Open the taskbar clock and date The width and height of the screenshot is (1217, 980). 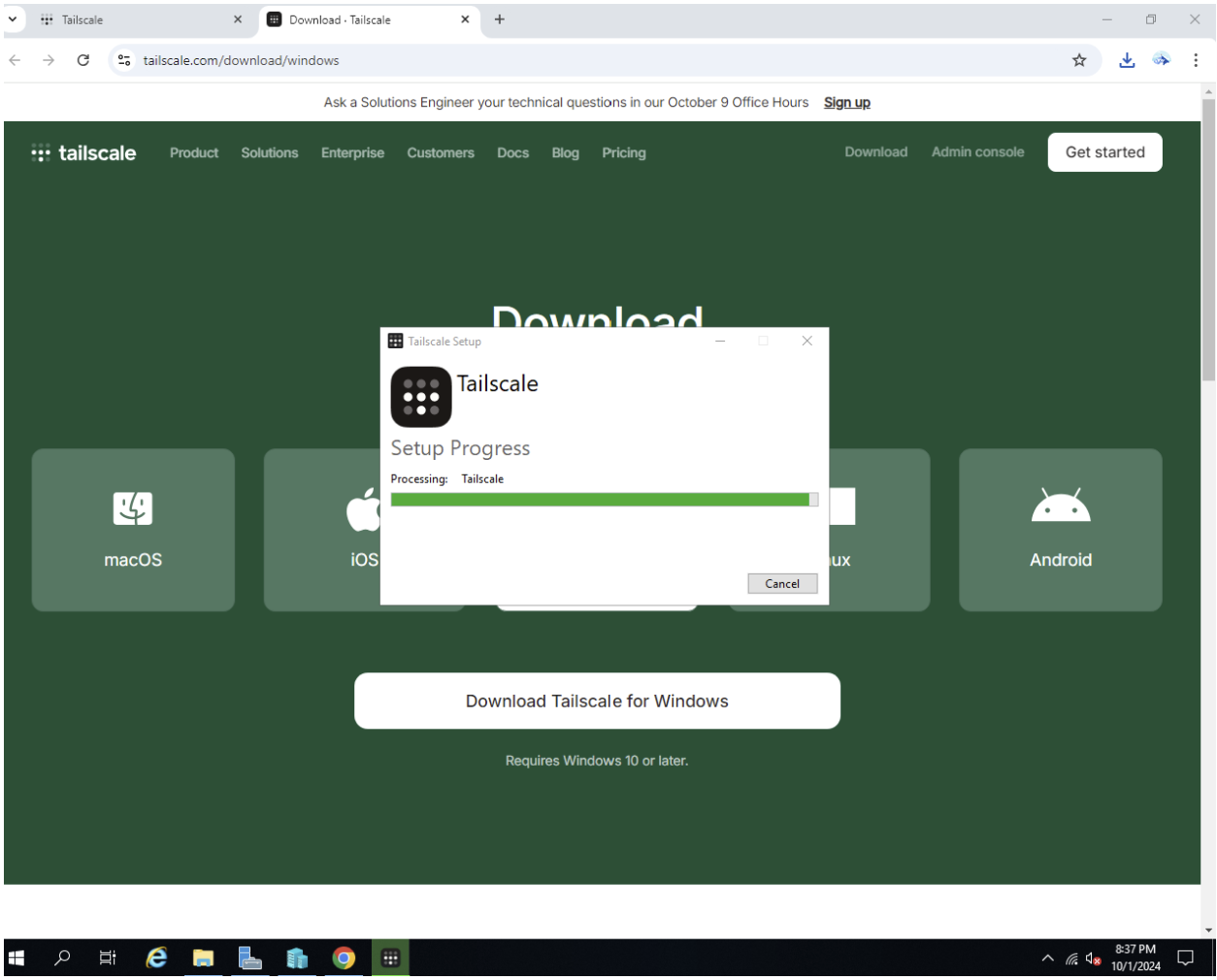[1135, 958]
